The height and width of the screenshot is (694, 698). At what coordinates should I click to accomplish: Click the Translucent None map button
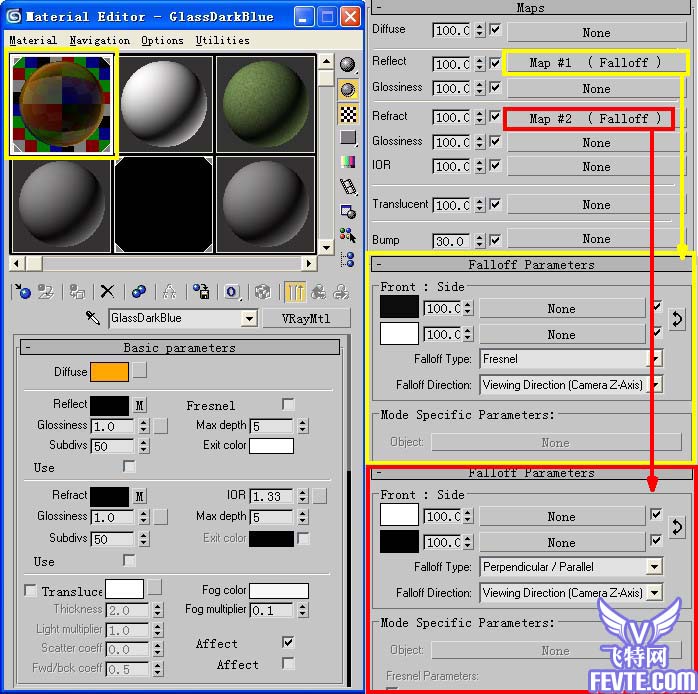597,205
